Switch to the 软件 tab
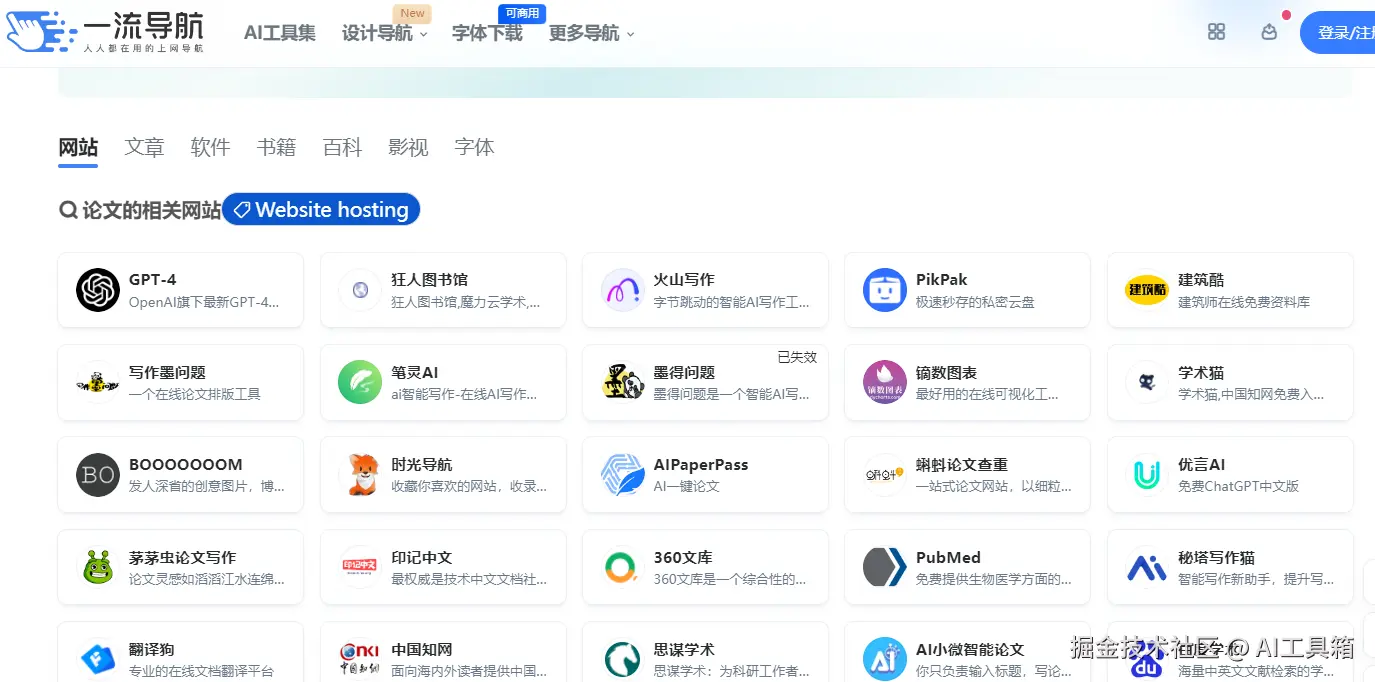 pos(210,147)
